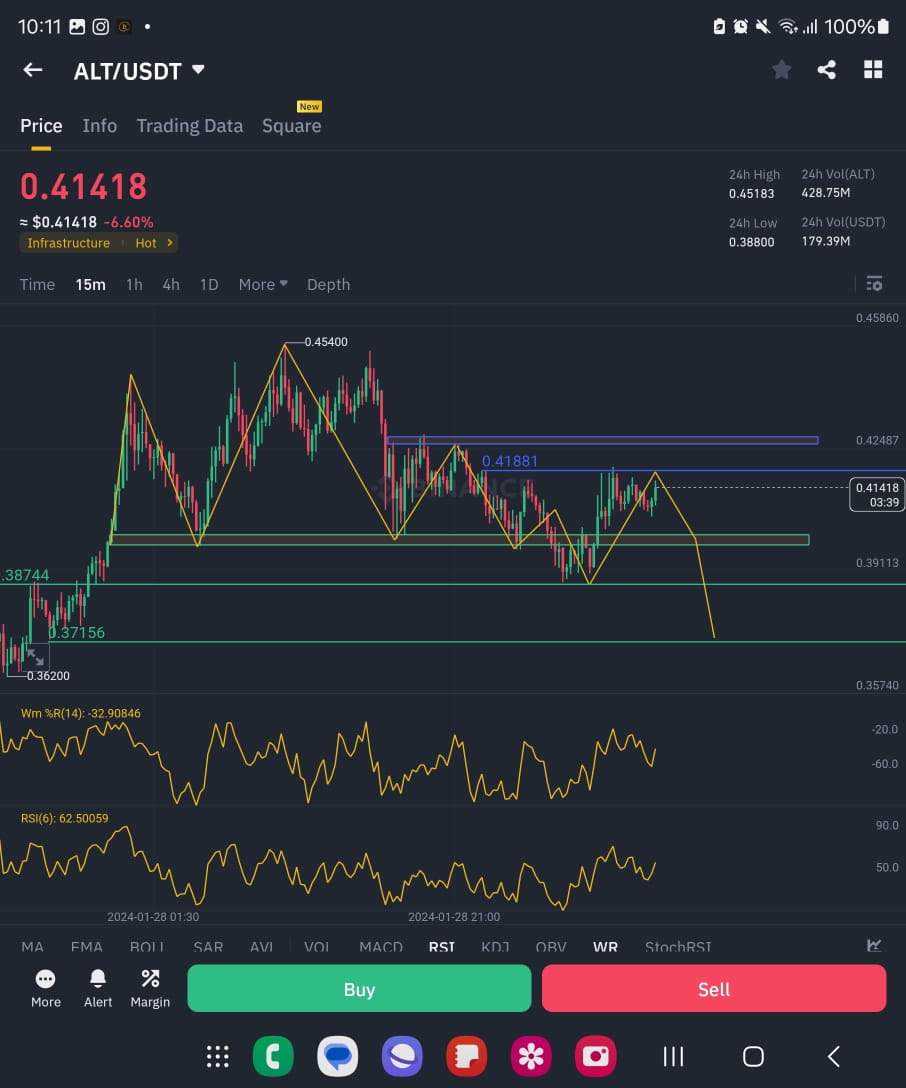Viewport: 906px width, 1088px height.
Task: Toggle the MACD indicator on
Action: 381,947
